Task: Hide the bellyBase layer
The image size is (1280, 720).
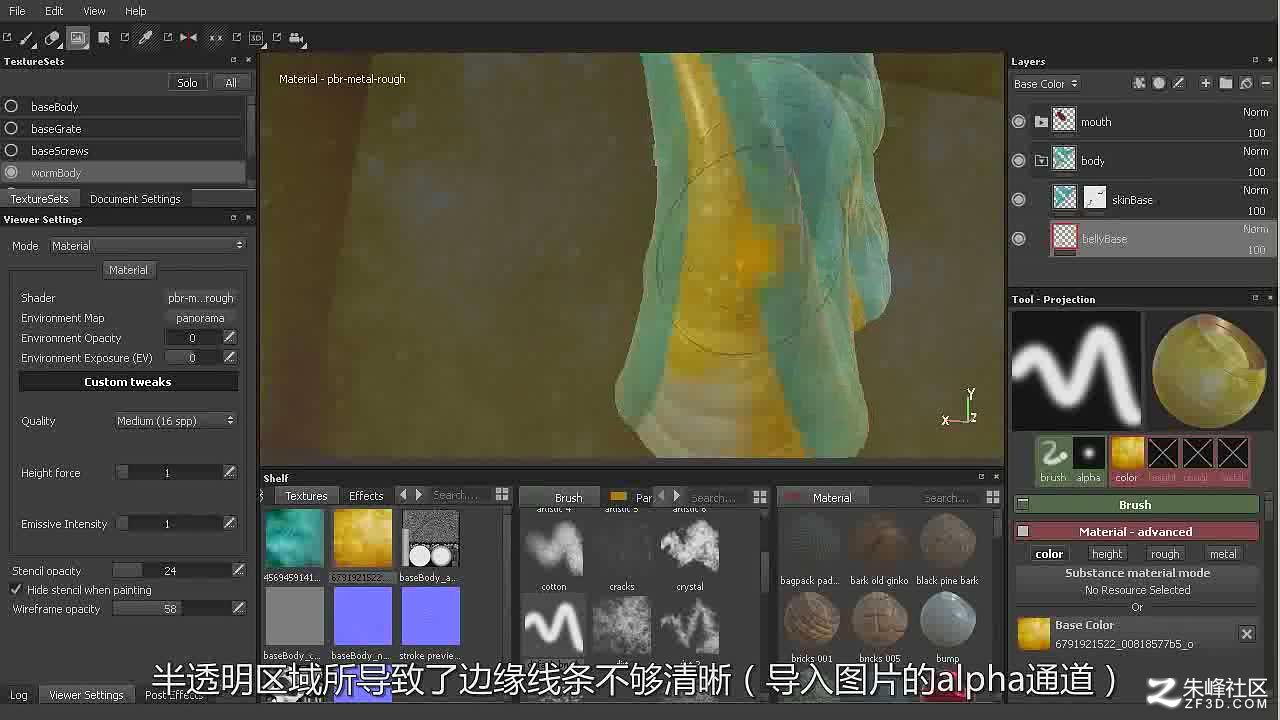Action: (x=1019, y=238)
